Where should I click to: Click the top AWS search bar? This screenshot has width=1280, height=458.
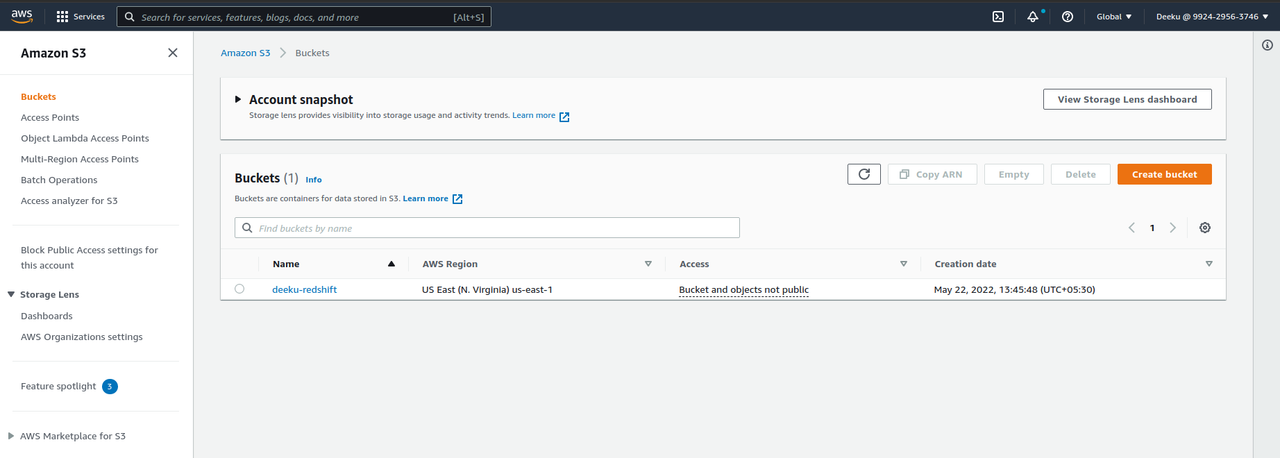click(304, 17)
